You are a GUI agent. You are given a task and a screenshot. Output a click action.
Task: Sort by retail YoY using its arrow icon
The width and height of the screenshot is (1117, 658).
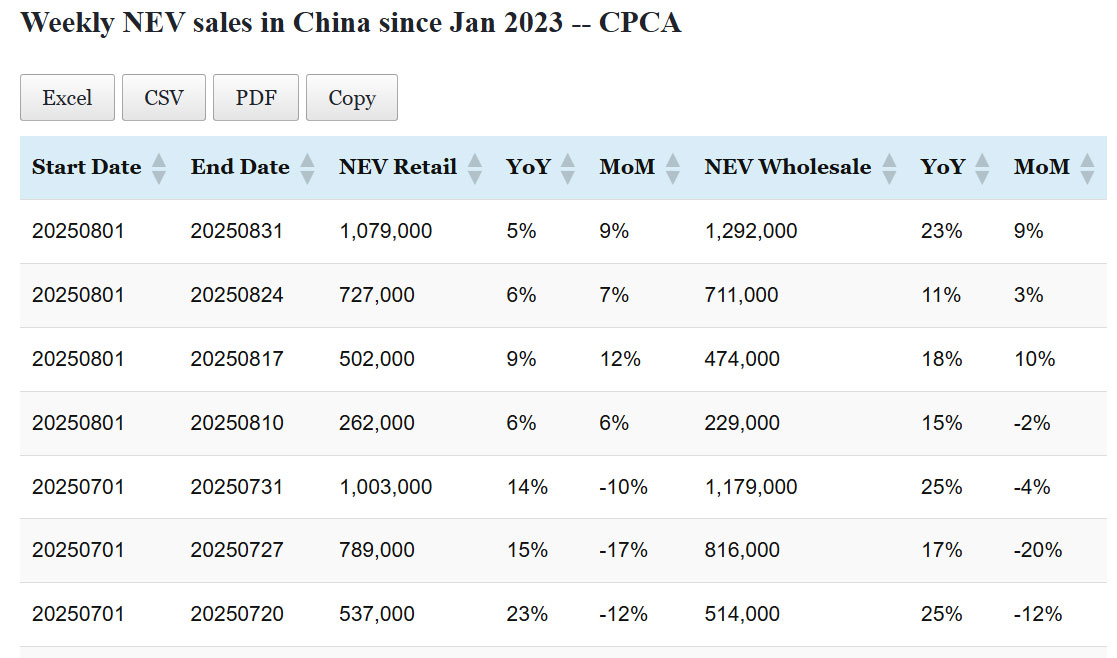(x=568, y=168)
